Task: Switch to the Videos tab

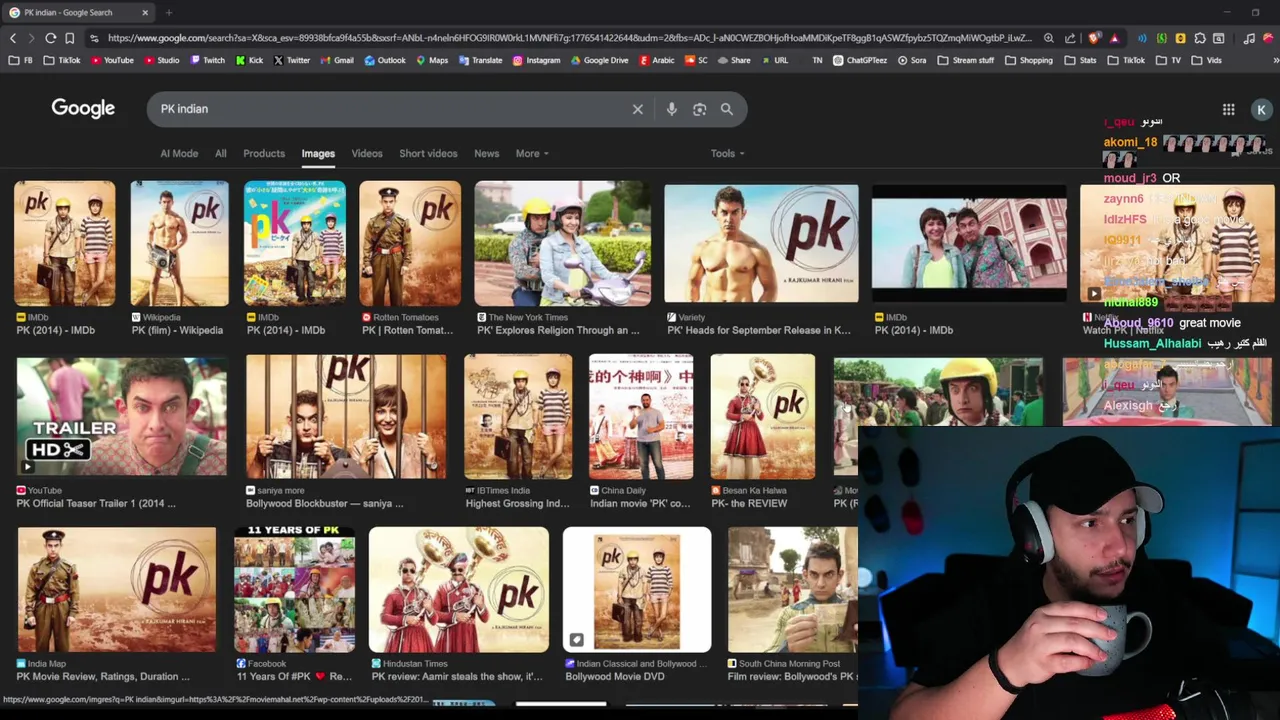Action: click(367, 153)
